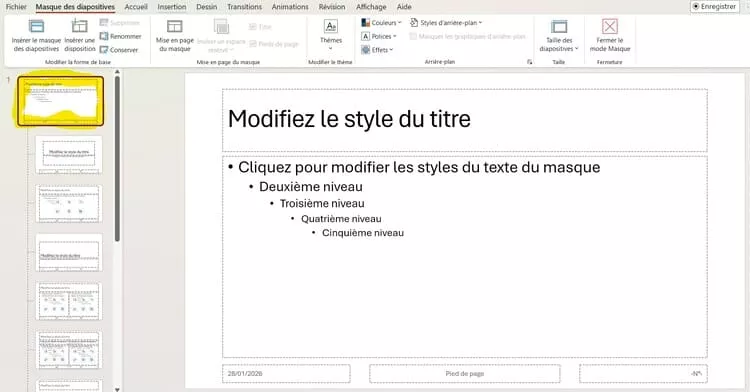Go to the Animations tab
750x392 pixels.
(x=290, y=7)
